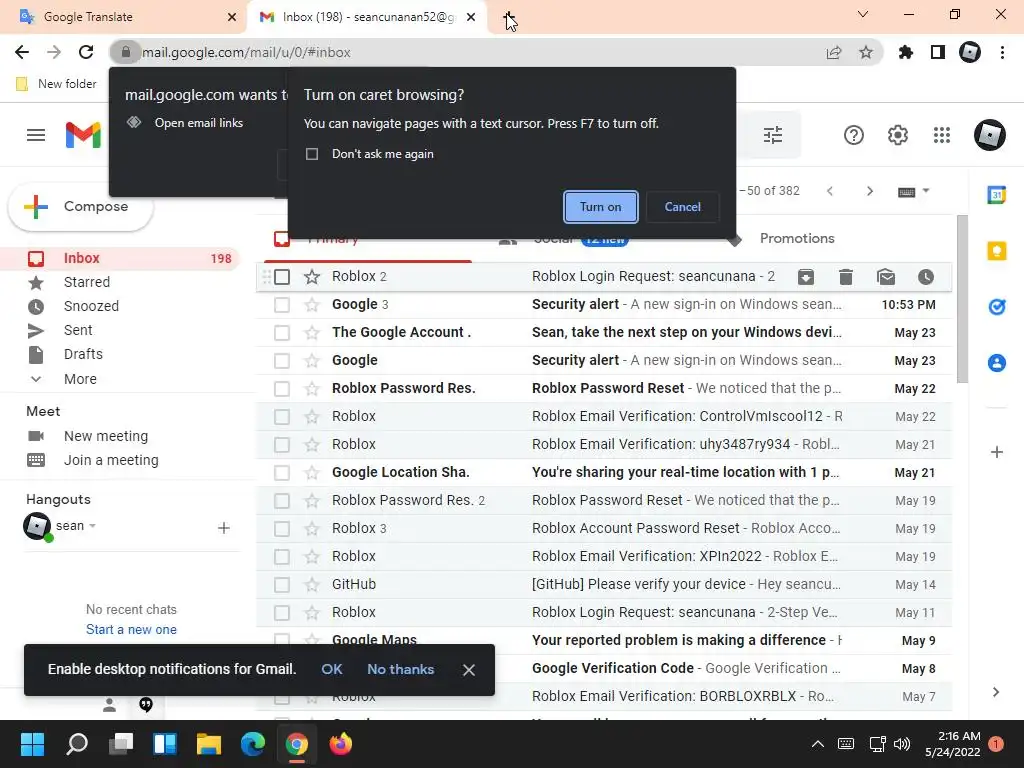Select the Roblox Login Request email checkbox

(x=282, y=277)
